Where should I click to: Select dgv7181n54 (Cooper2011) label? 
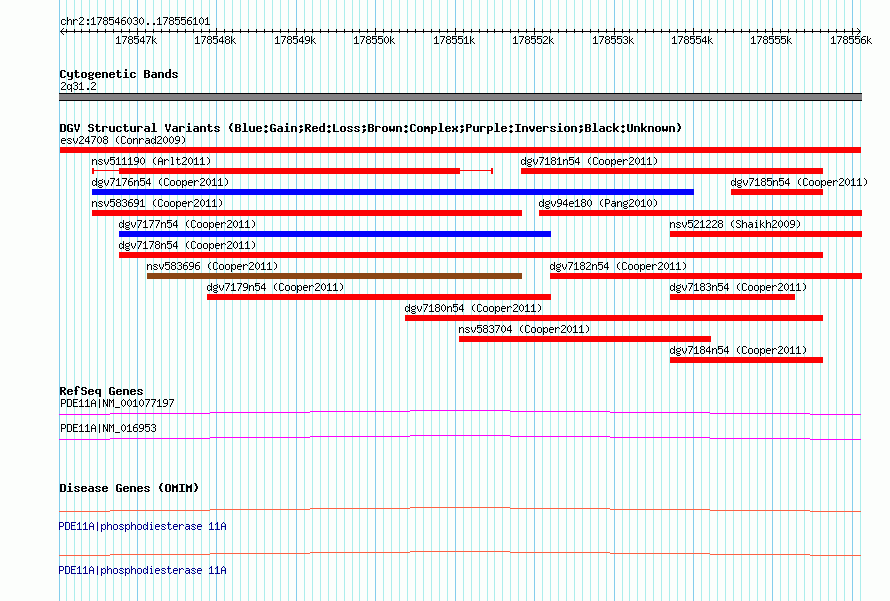pos(589,161)
